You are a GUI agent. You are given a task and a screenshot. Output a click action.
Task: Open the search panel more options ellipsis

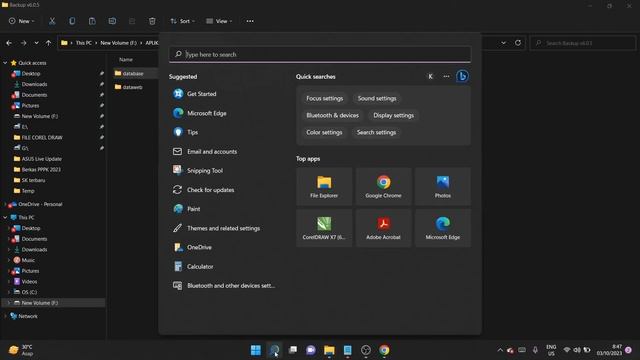(446, 76)
